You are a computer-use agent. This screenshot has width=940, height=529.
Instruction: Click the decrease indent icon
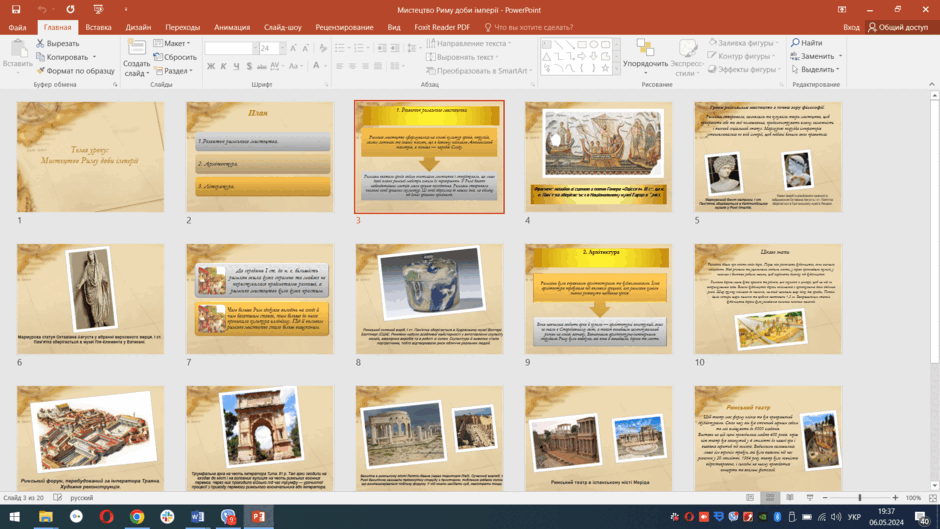click(382, 48)
